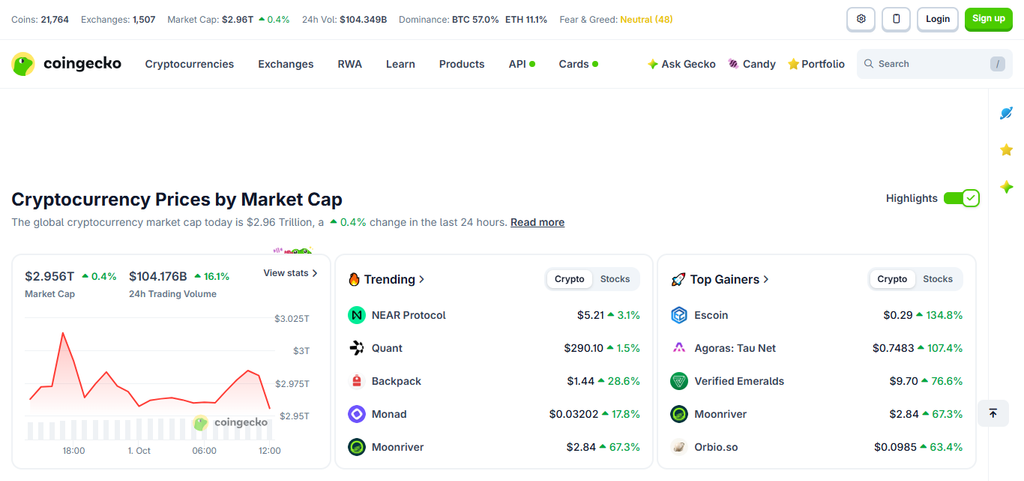Click the Trending fire icon

pos(354,279)
